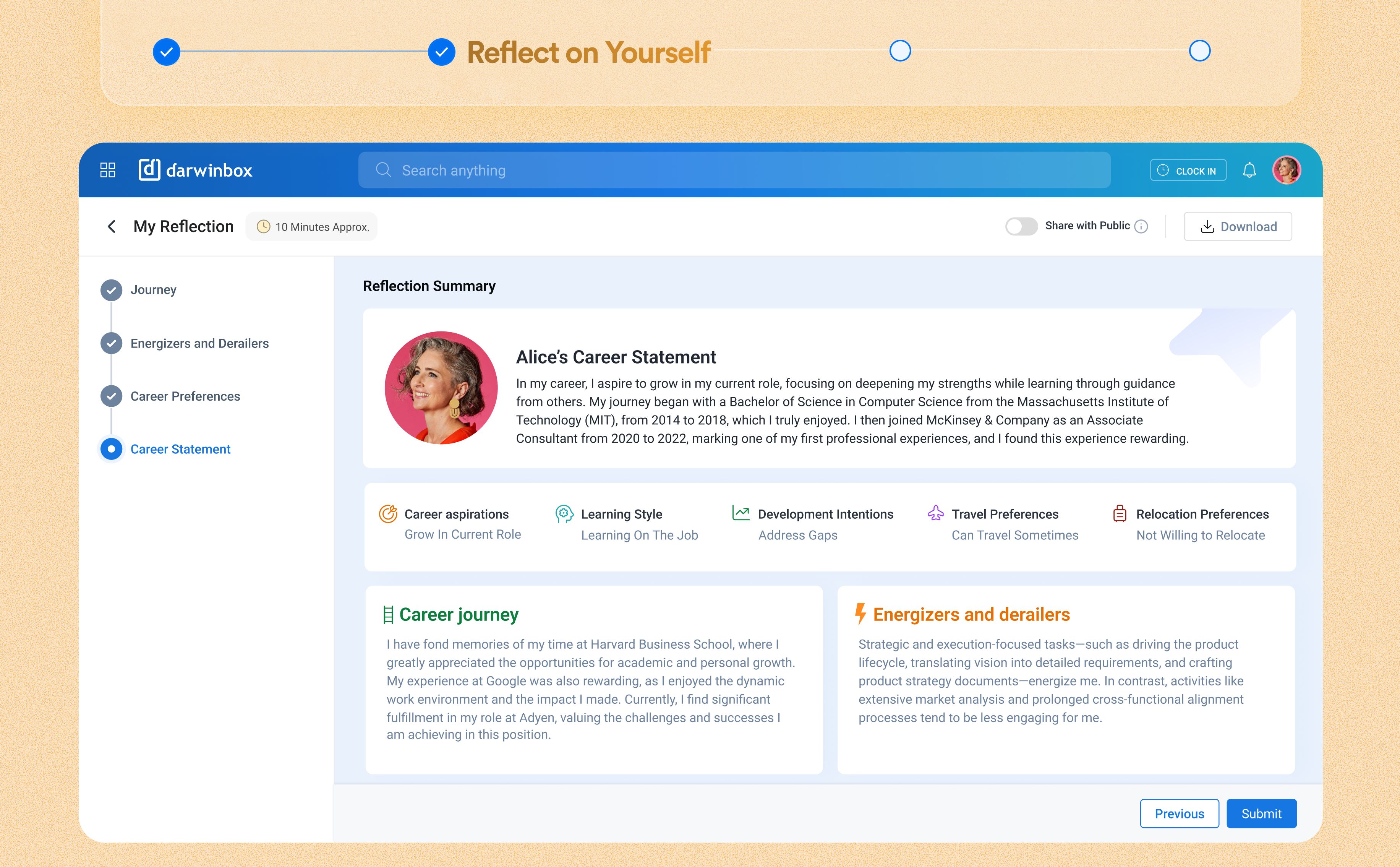Image resolution: width=1400 pixels, height=867 pixels.
Task: Go back using the left chevron arrow
Action: pyautogui.click(x=112, y=226)
